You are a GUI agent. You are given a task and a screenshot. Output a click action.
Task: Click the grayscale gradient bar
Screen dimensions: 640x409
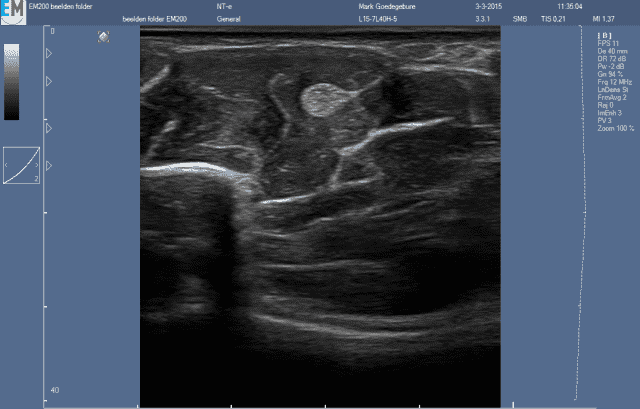point(11,83)
